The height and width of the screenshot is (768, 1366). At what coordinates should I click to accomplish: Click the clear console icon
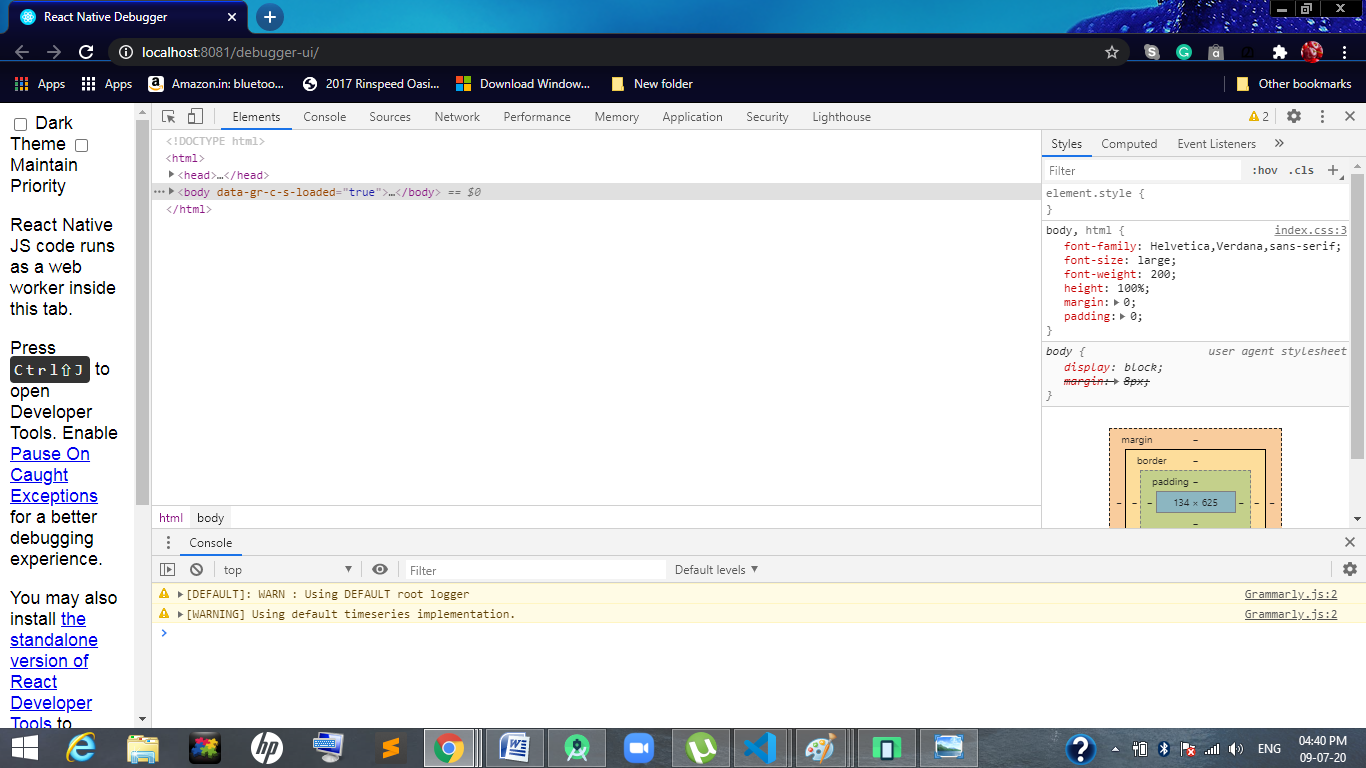pyautogui.click(x=196, y=569)
